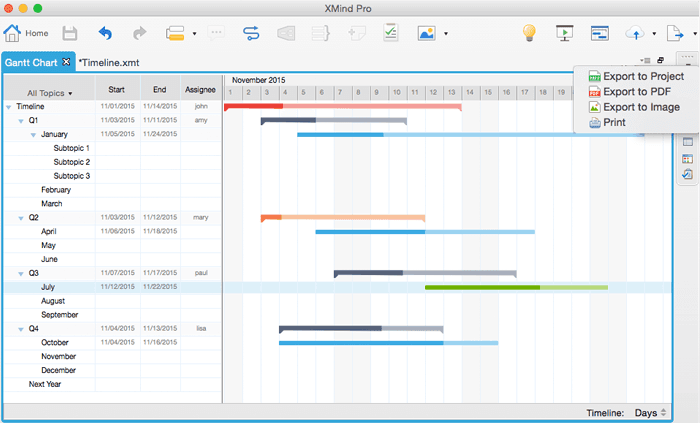Select the blue October gantt bar
Viewport: 700px width, 423px height.
388,343
